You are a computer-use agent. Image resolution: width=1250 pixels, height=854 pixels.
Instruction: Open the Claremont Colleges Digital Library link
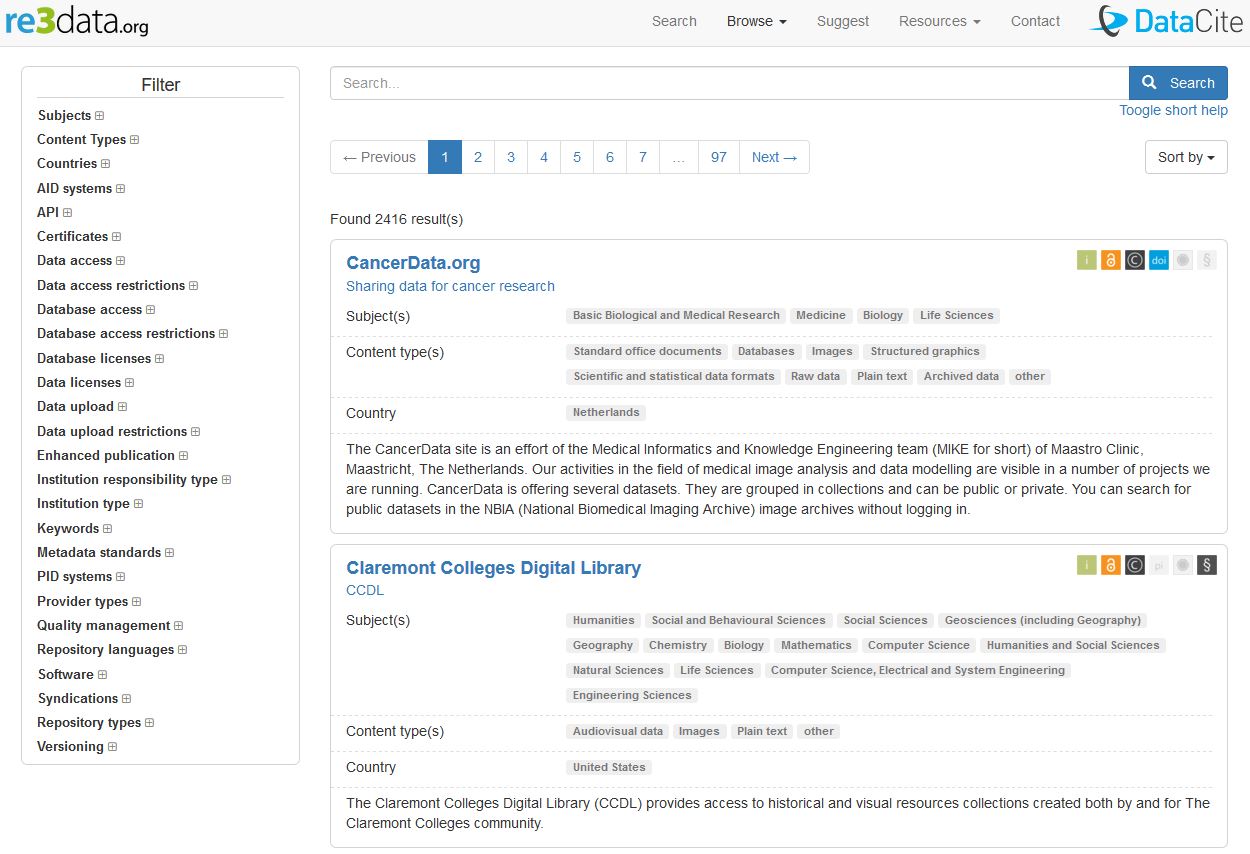[493, 568]
